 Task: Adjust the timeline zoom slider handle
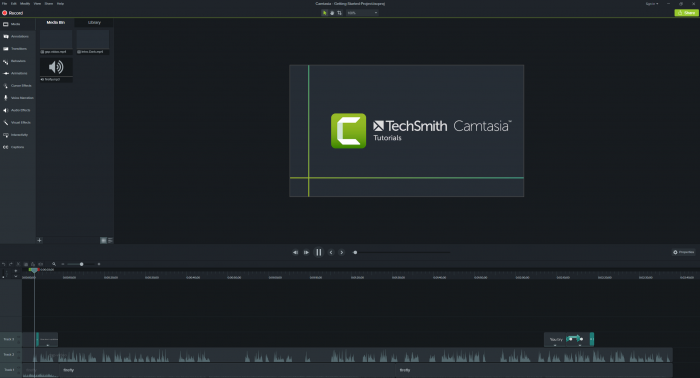(x=81, y=264)
